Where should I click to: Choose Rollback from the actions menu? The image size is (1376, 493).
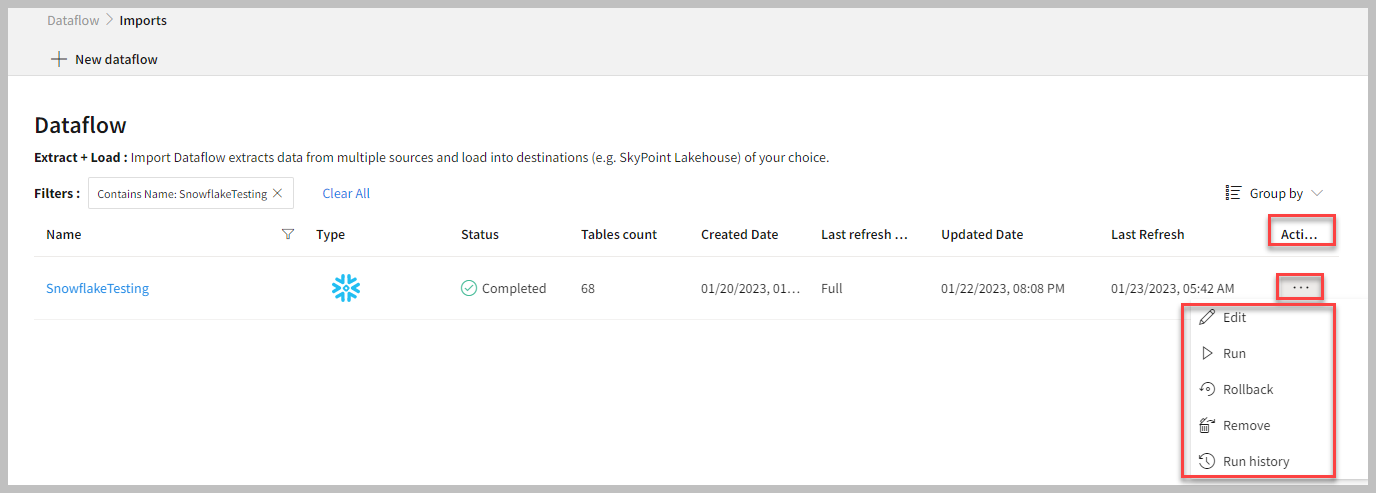[1248, 389]
